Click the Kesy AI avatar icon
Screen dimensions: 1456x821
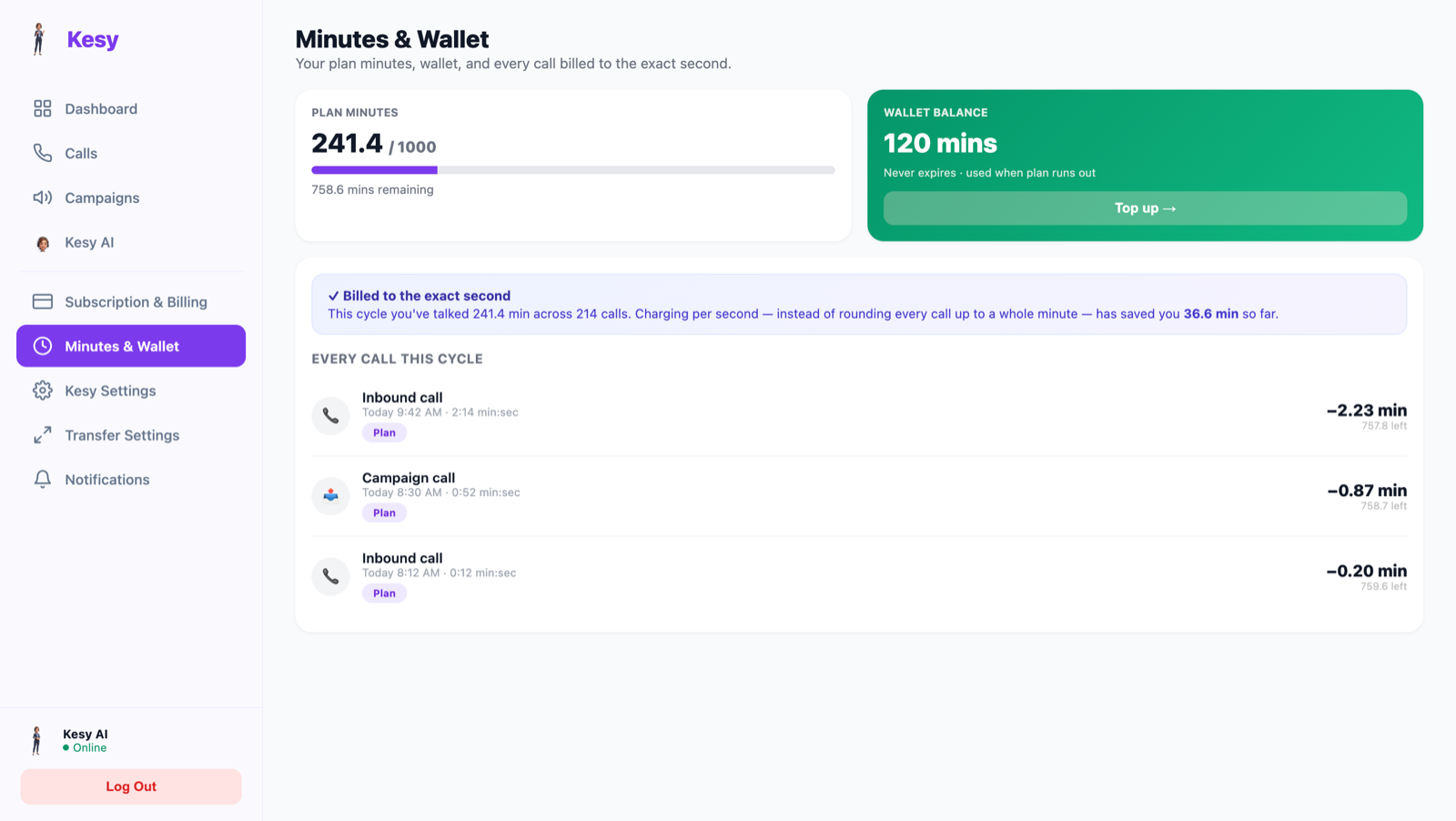(43, 243)
